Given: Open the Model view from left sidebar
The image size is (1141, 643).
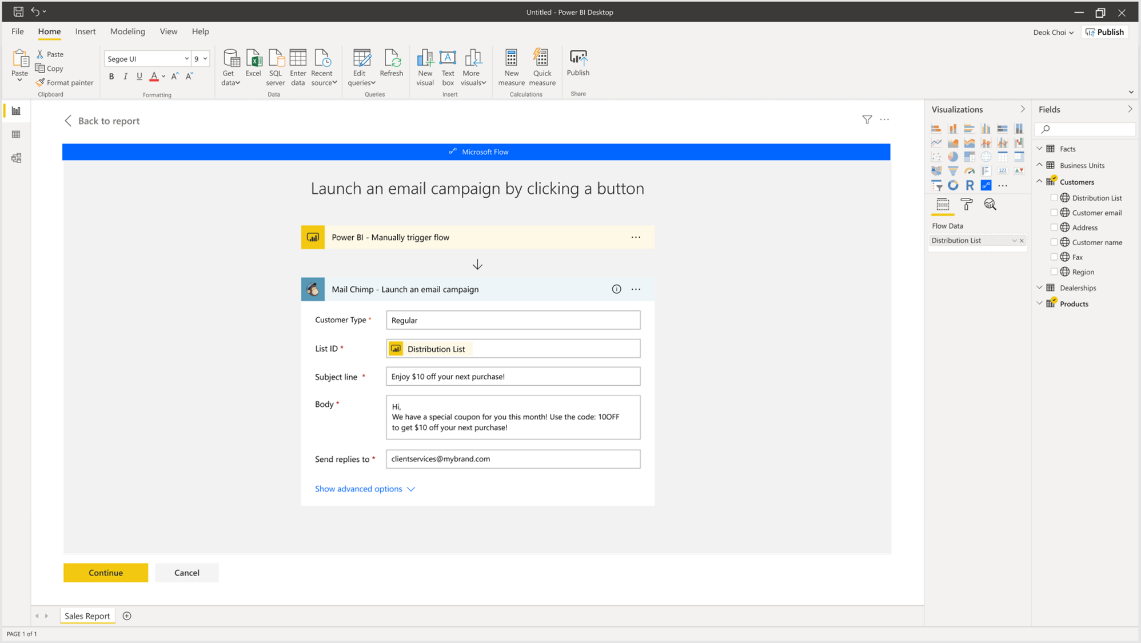Looking at the screenshot, I should 16,158.
